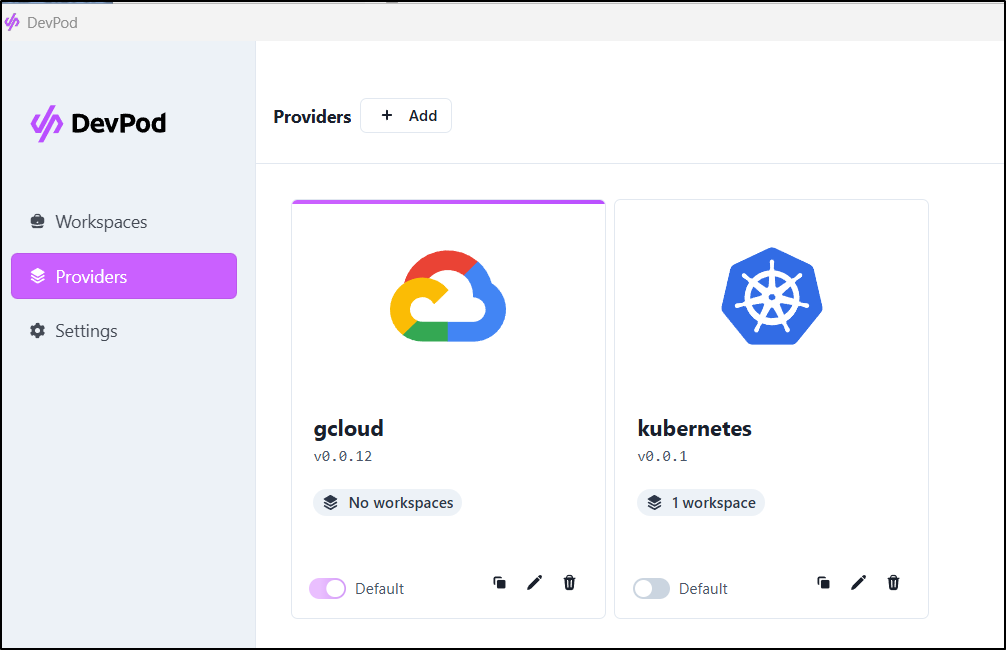Click the Google Cloud logo on gcloud card
This screenshot has width=1006, height=650.
(448, 296)
